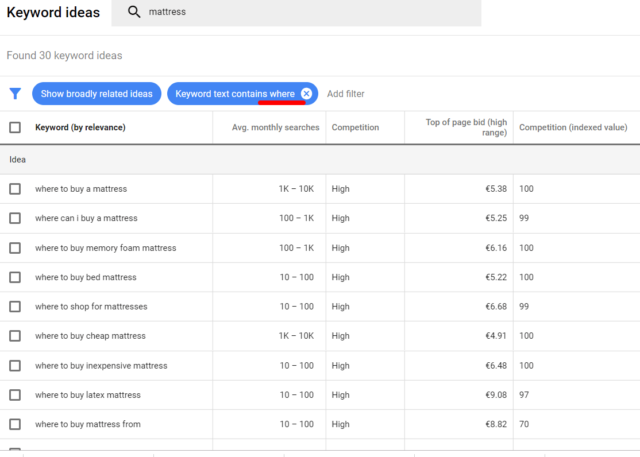Click keyword 'where to buy a mattress'
Screen dimensions: 640x457
pos(81,189)
